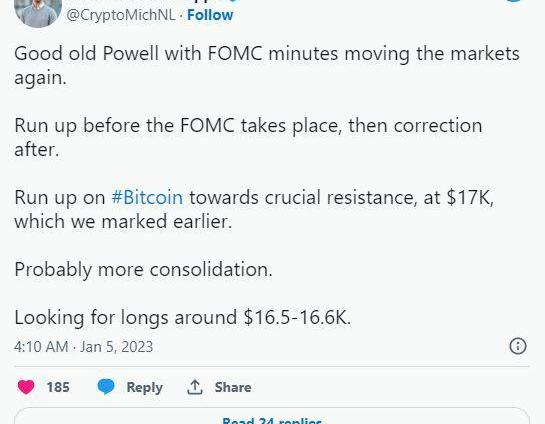Click the Good old Powell FOMC minutes paragraph
Viewport: 545px width, 424px height.
[x=267, y=65]
